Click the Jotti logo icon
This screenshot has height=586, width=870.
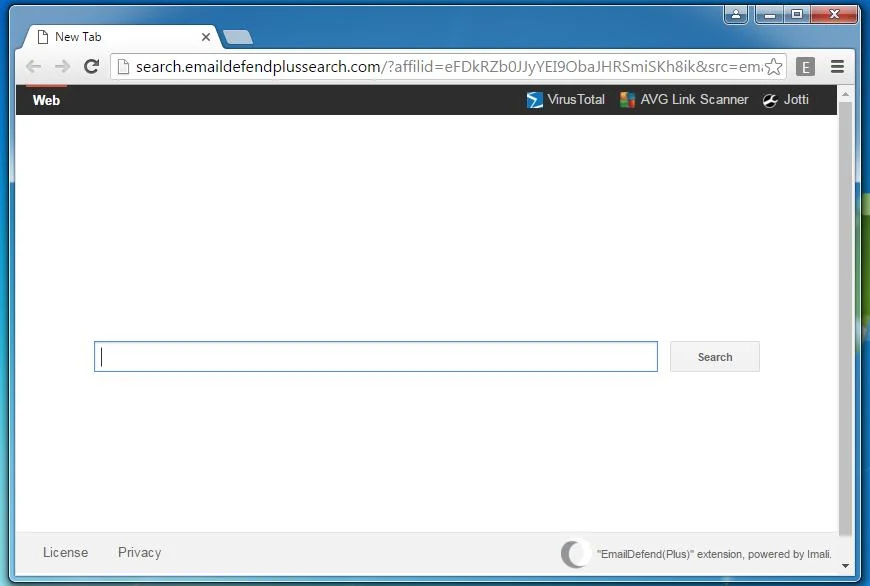pos(770,100)
